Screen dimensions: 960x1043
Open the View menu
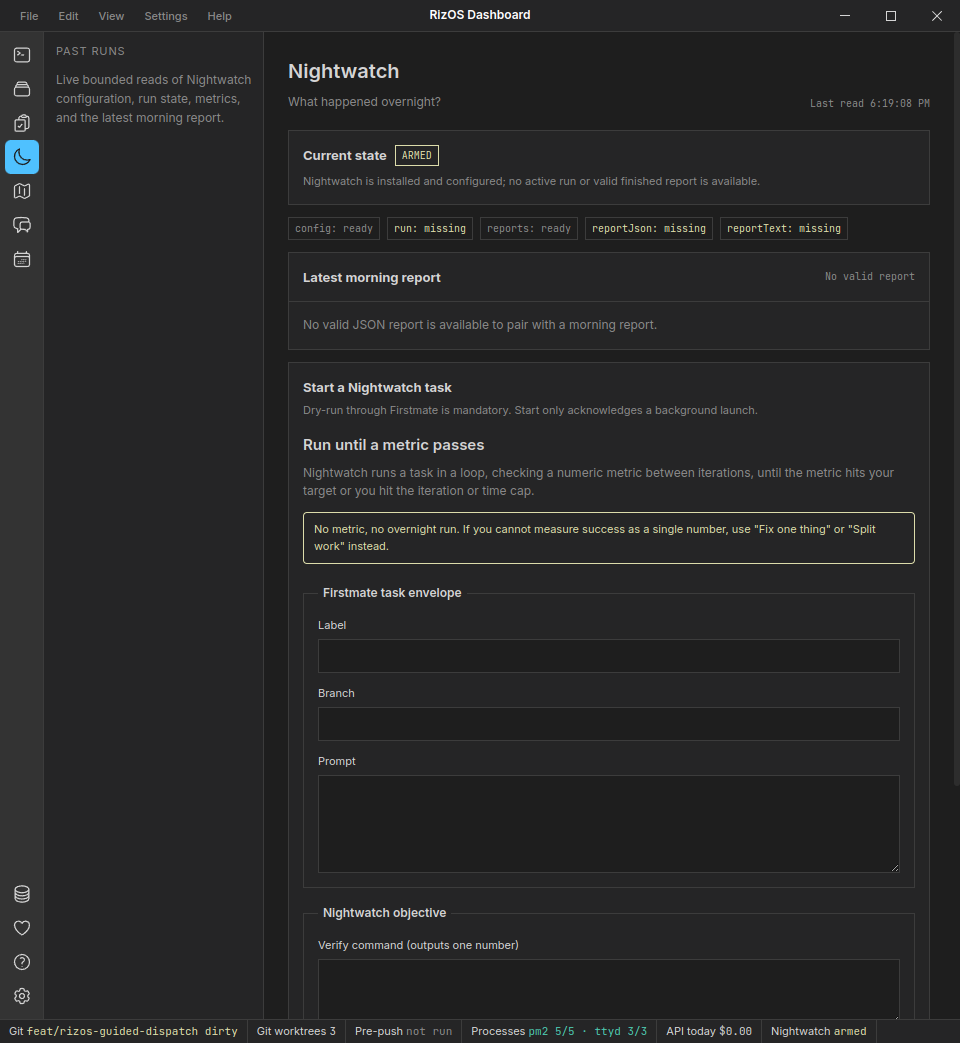point(111,16)
